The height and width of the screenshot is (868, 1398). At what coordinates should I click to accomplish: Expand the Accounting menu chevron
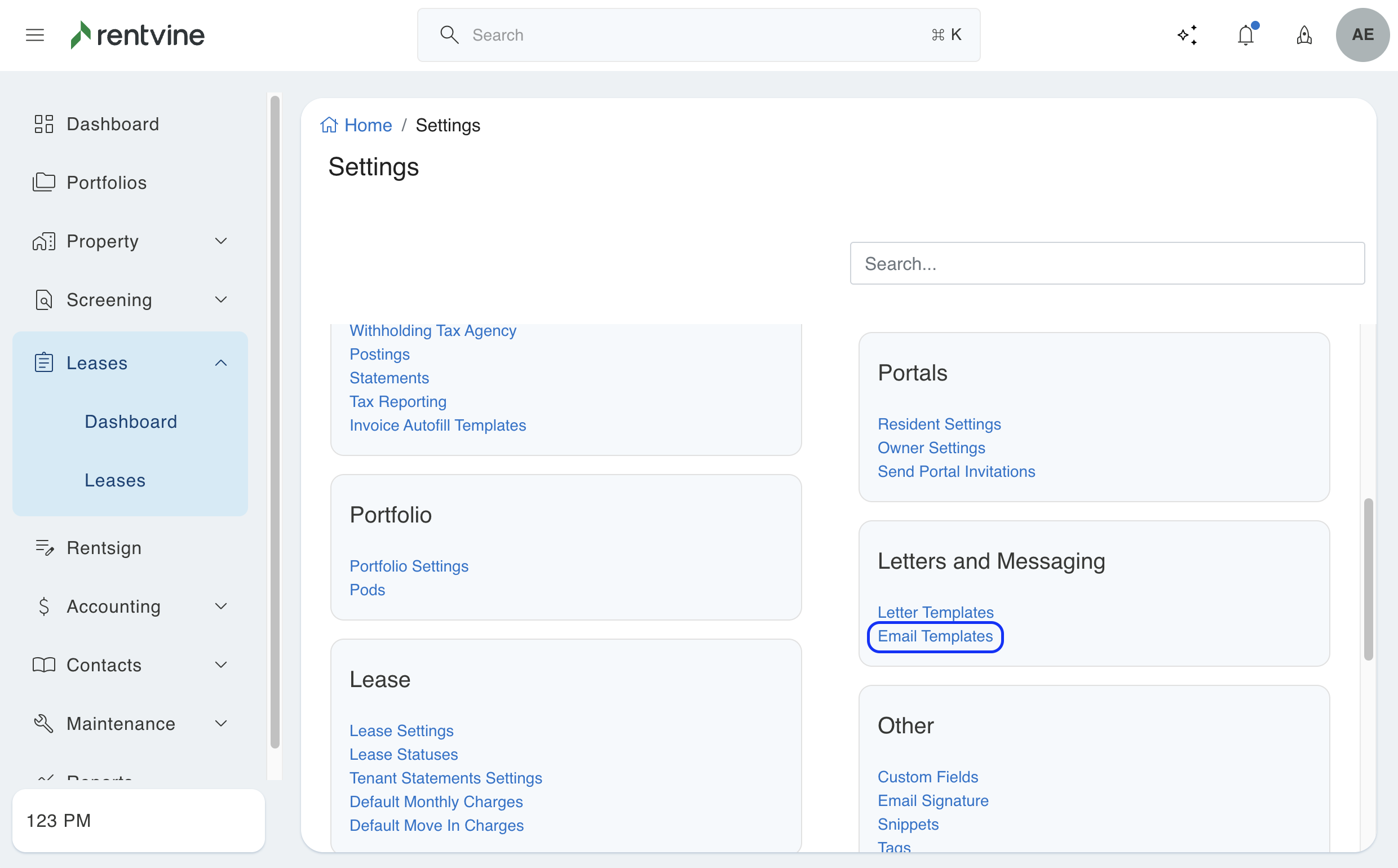tap(220, 606)
